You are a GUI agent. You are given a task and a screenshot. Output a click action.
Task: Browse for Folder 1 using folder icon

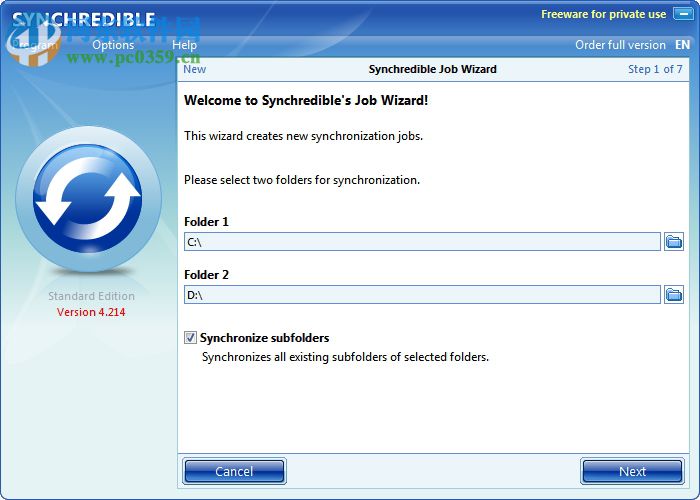point(674,242)
